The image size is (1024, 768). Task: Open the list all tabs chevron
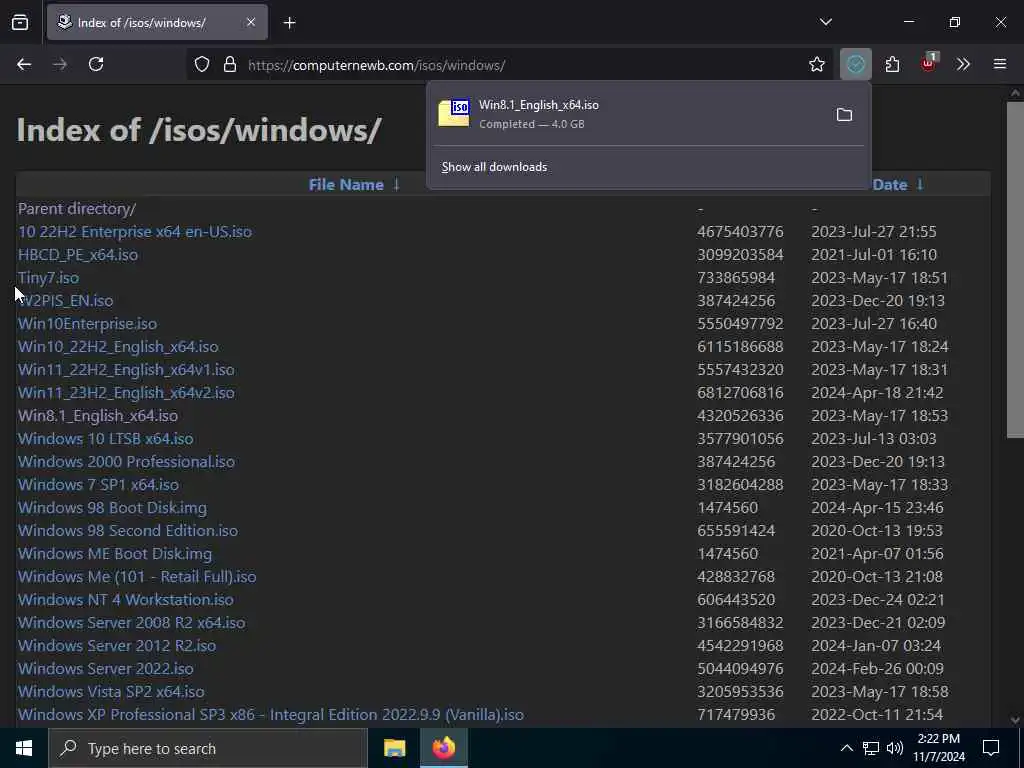pyautogui.click(x=825, y=22)
